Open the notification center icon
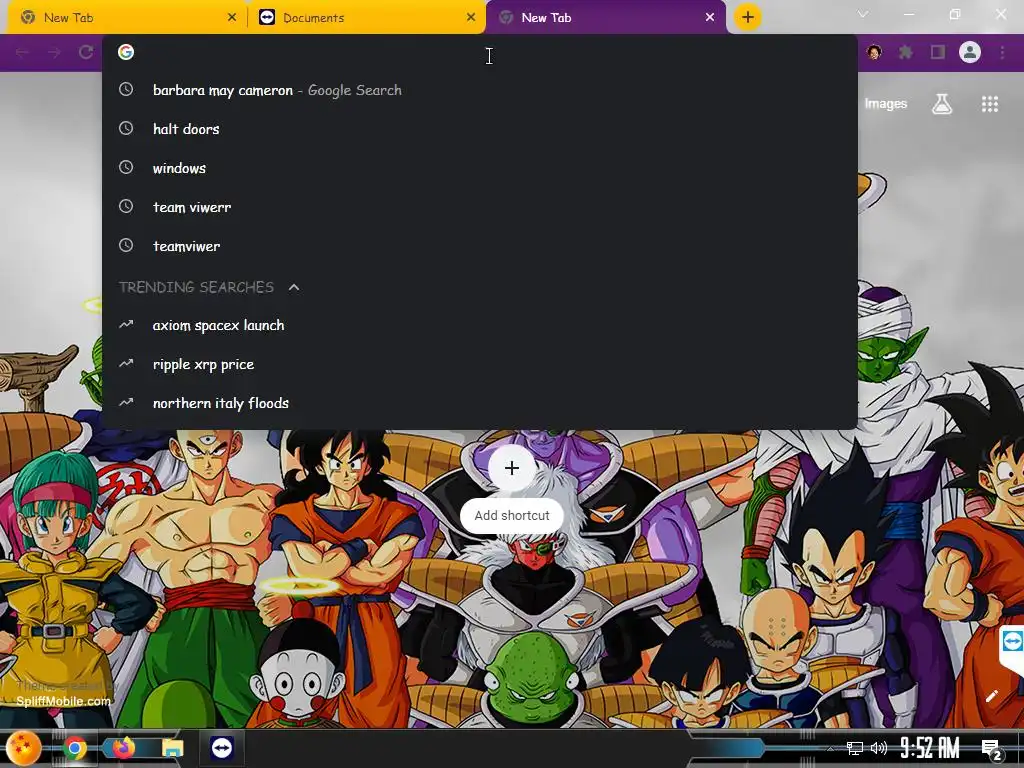The width and height of the screenshot is (1024, 768). [991, 749]
